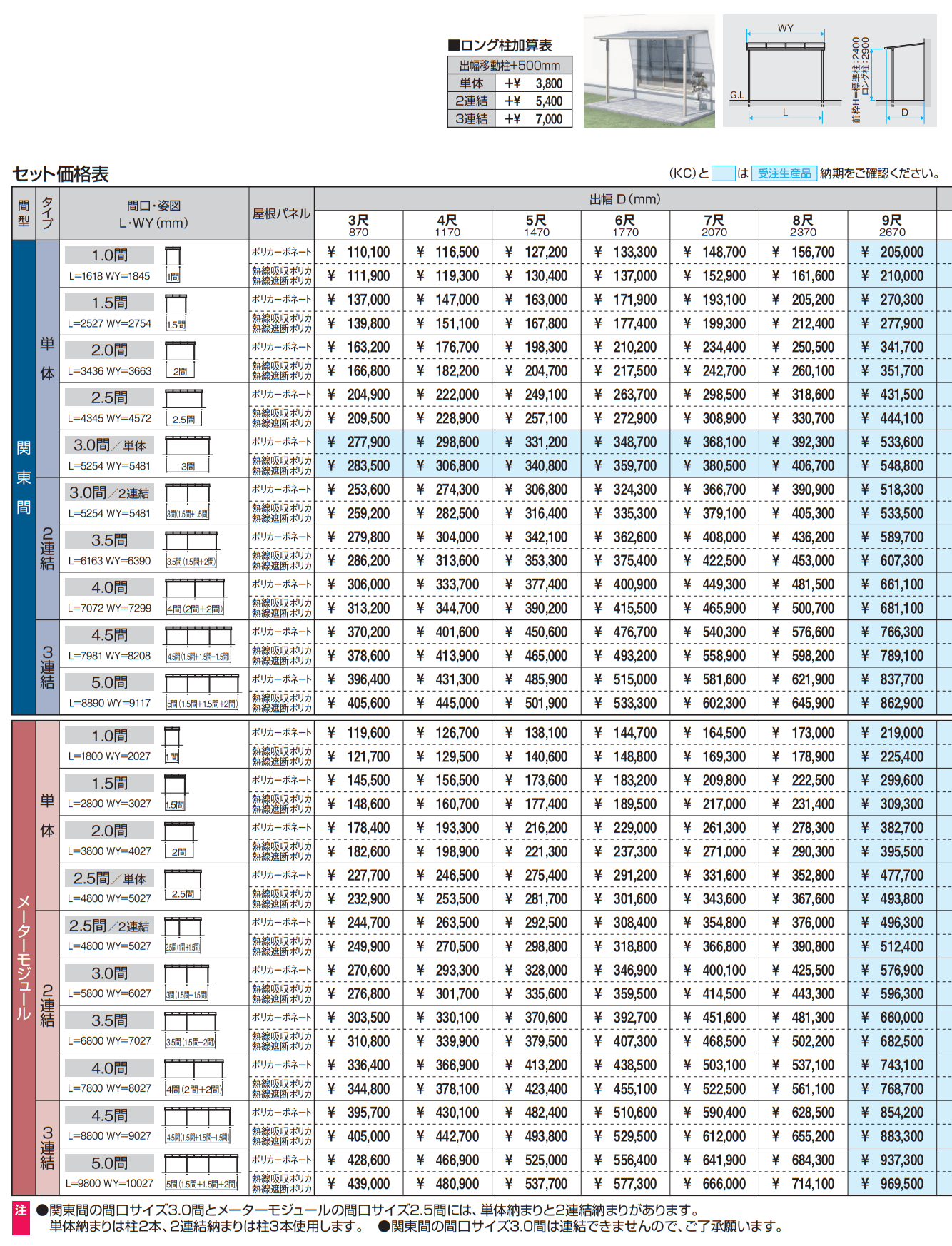The width and height of the screenshot is (952, 1246).
Task: Select the 3連結 +¥7,000 row
Action: click(x=510, y=119)
